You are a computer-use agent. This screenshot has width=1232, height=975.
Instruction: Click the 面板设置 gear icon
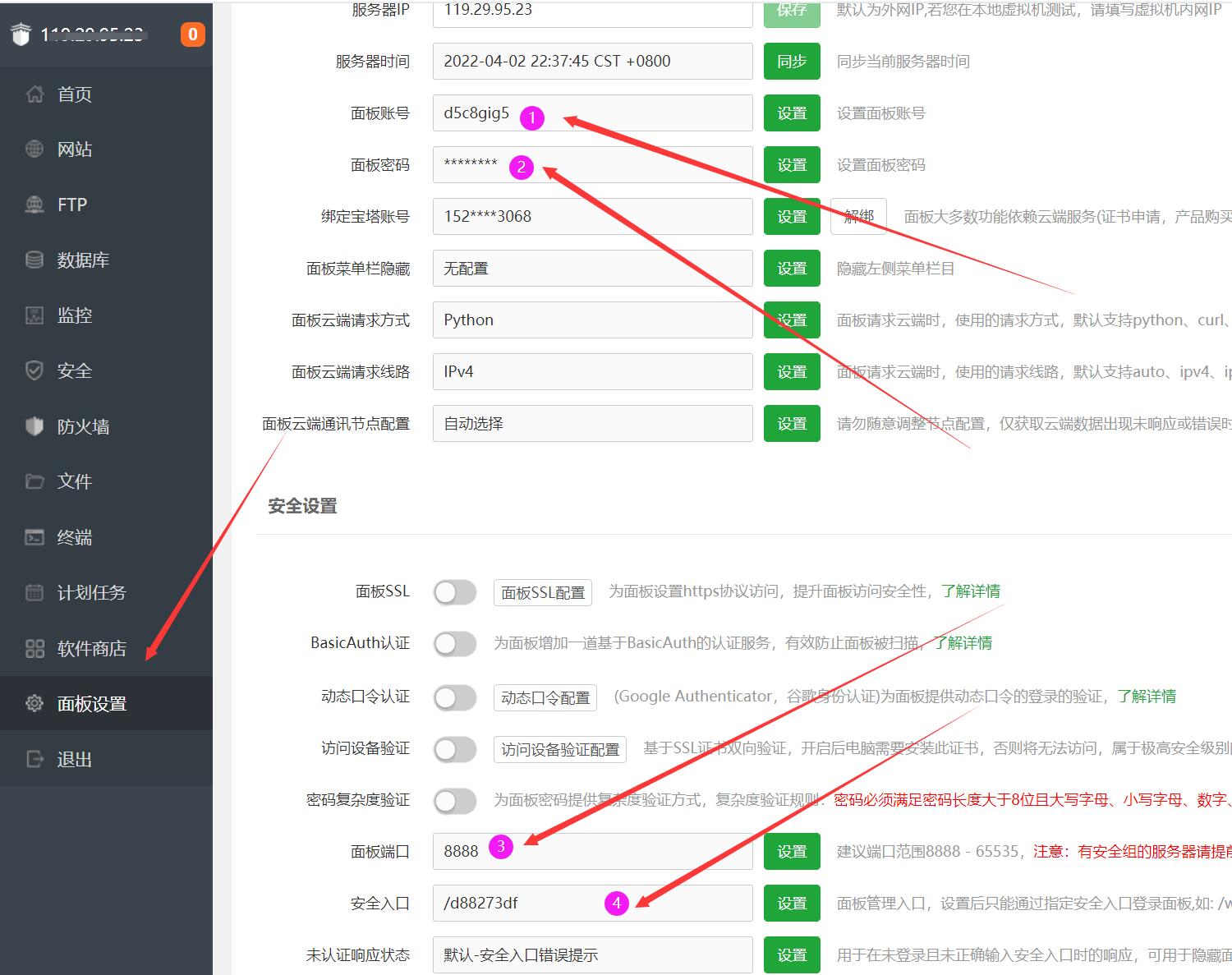coord(34,704)
